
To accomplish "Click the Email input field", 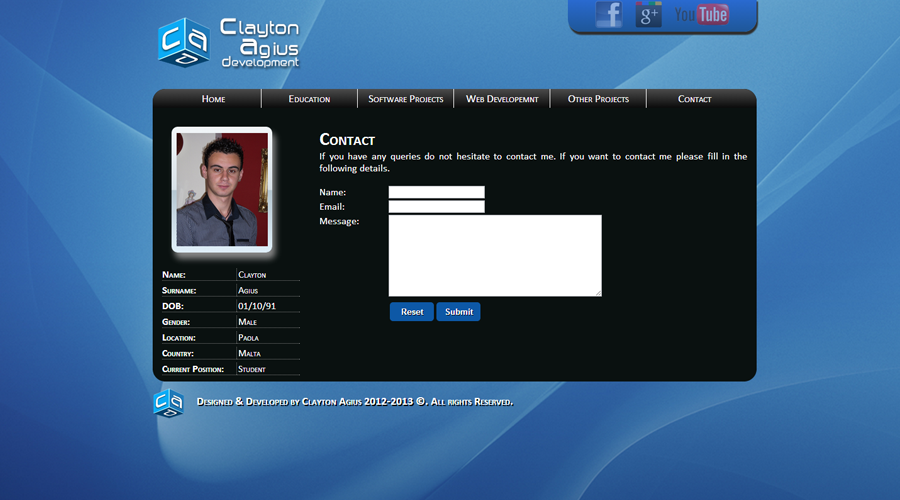I will coord(437,207).
